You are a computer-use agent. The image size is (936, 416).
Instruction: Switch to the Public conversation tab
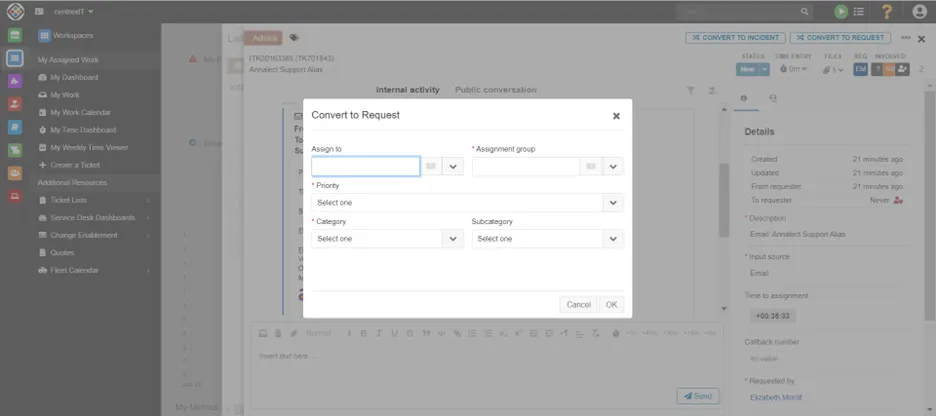[495, 90]
